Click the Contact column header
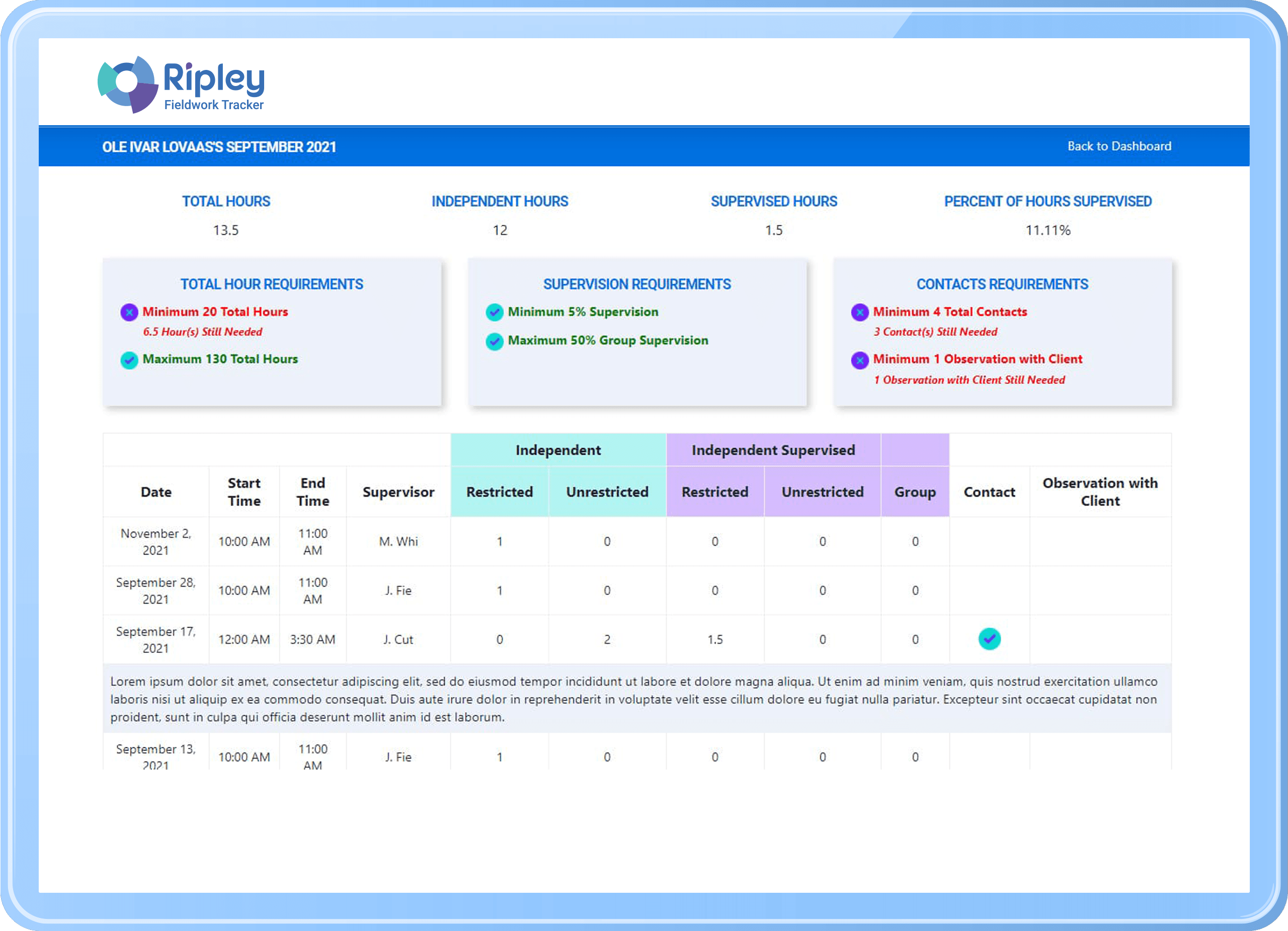Viewport: 1288px width, 931px height. click(989, 491)
